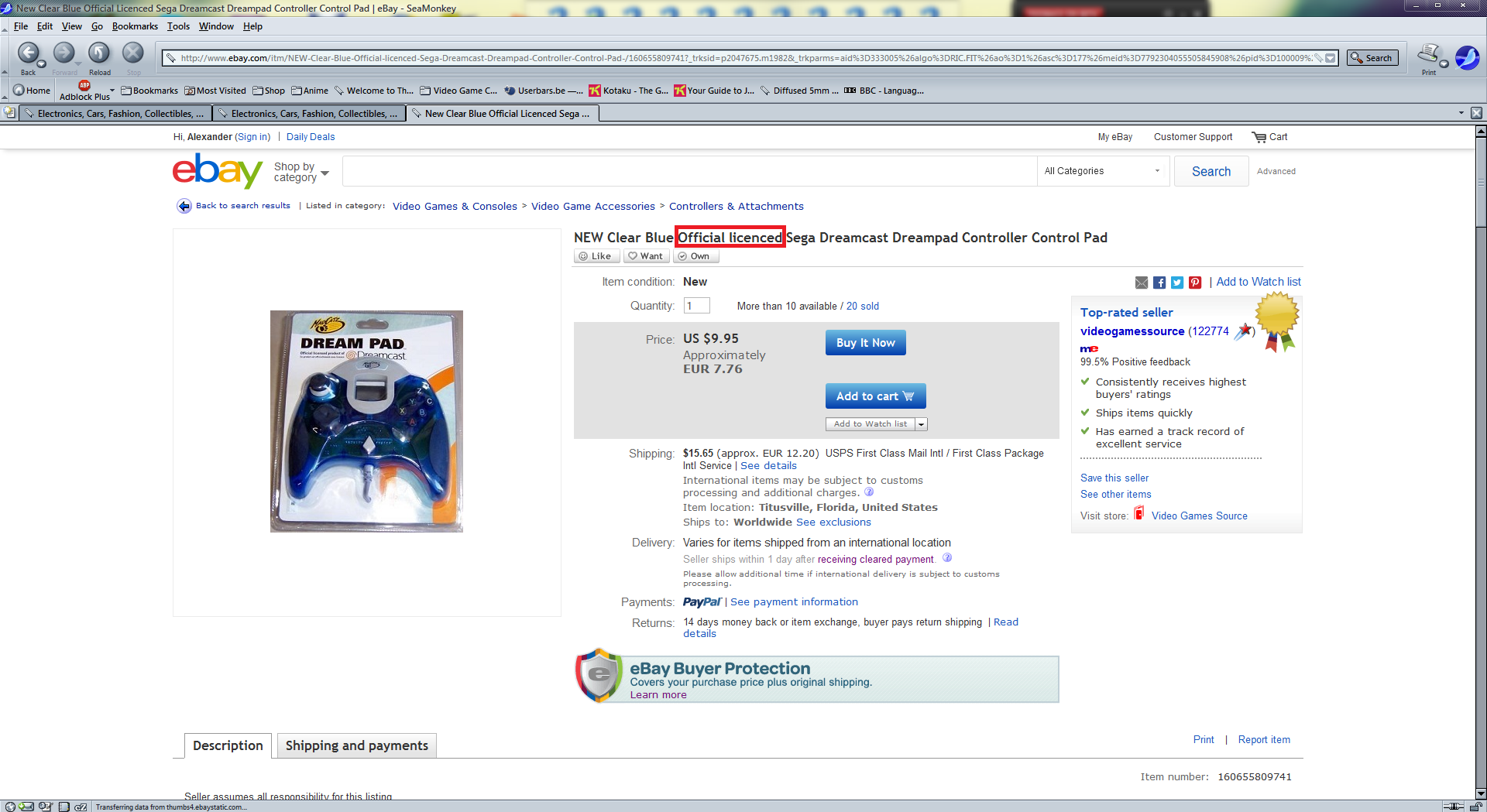The image size is (1487, 812).
Task: Open Composer icon in status bar
Action: tap(46, 807)
